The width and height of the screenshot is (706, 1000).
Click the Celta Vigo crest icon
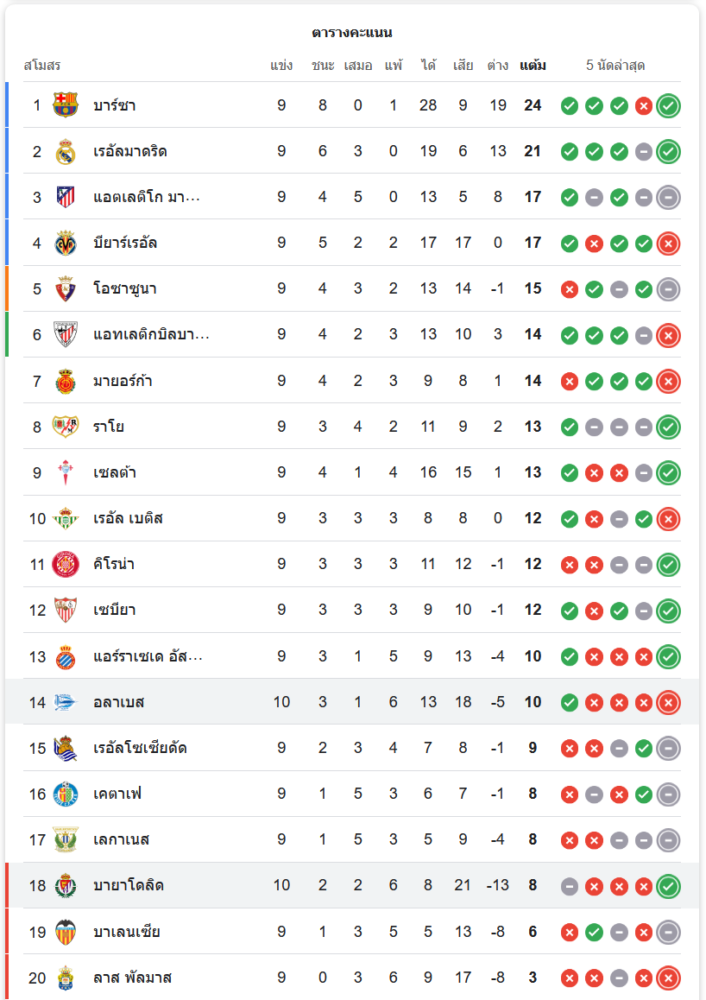pos(66,472)
